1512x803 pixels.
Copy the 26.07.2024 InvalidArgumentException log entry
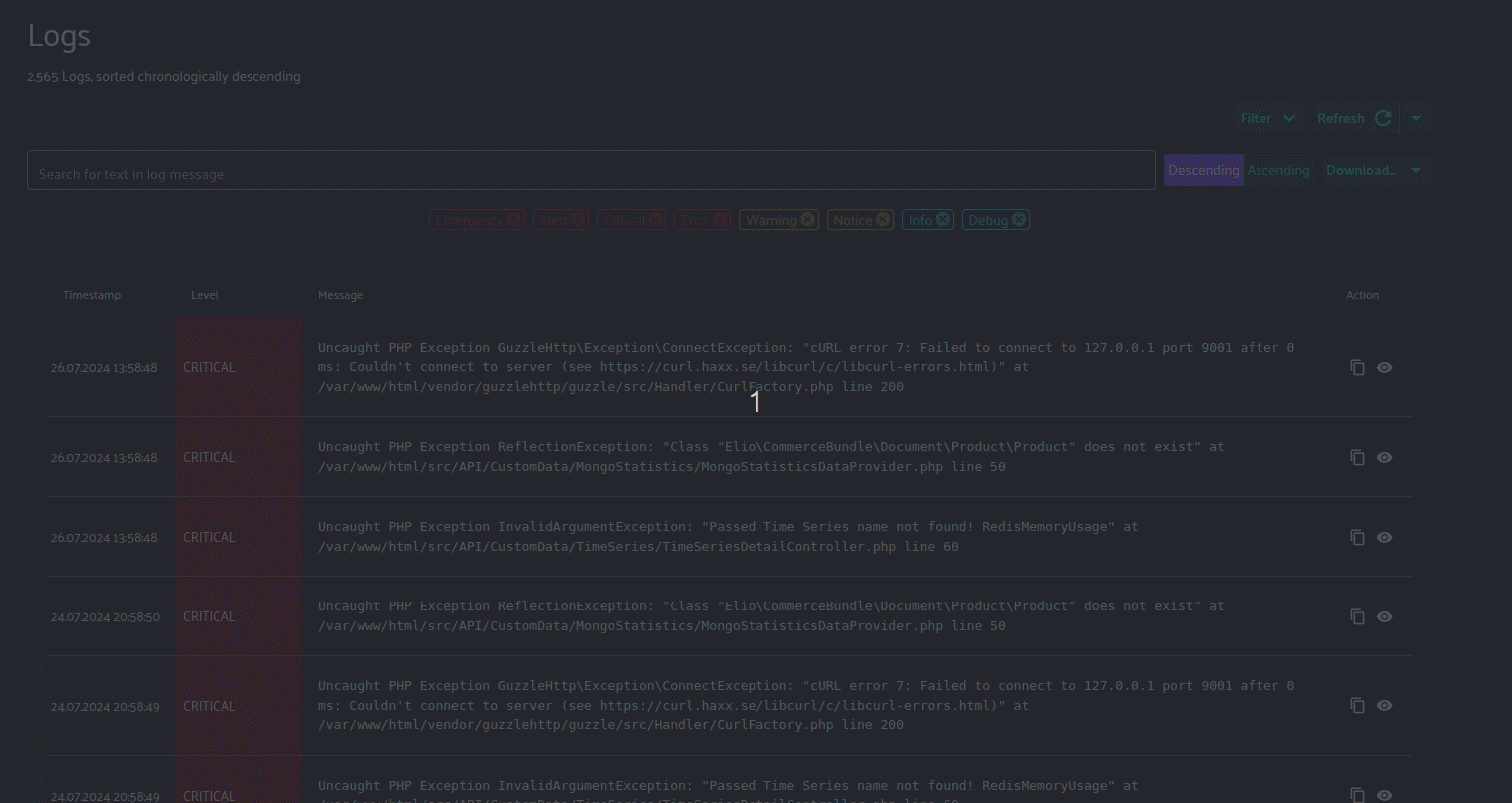pos(1357,537)
